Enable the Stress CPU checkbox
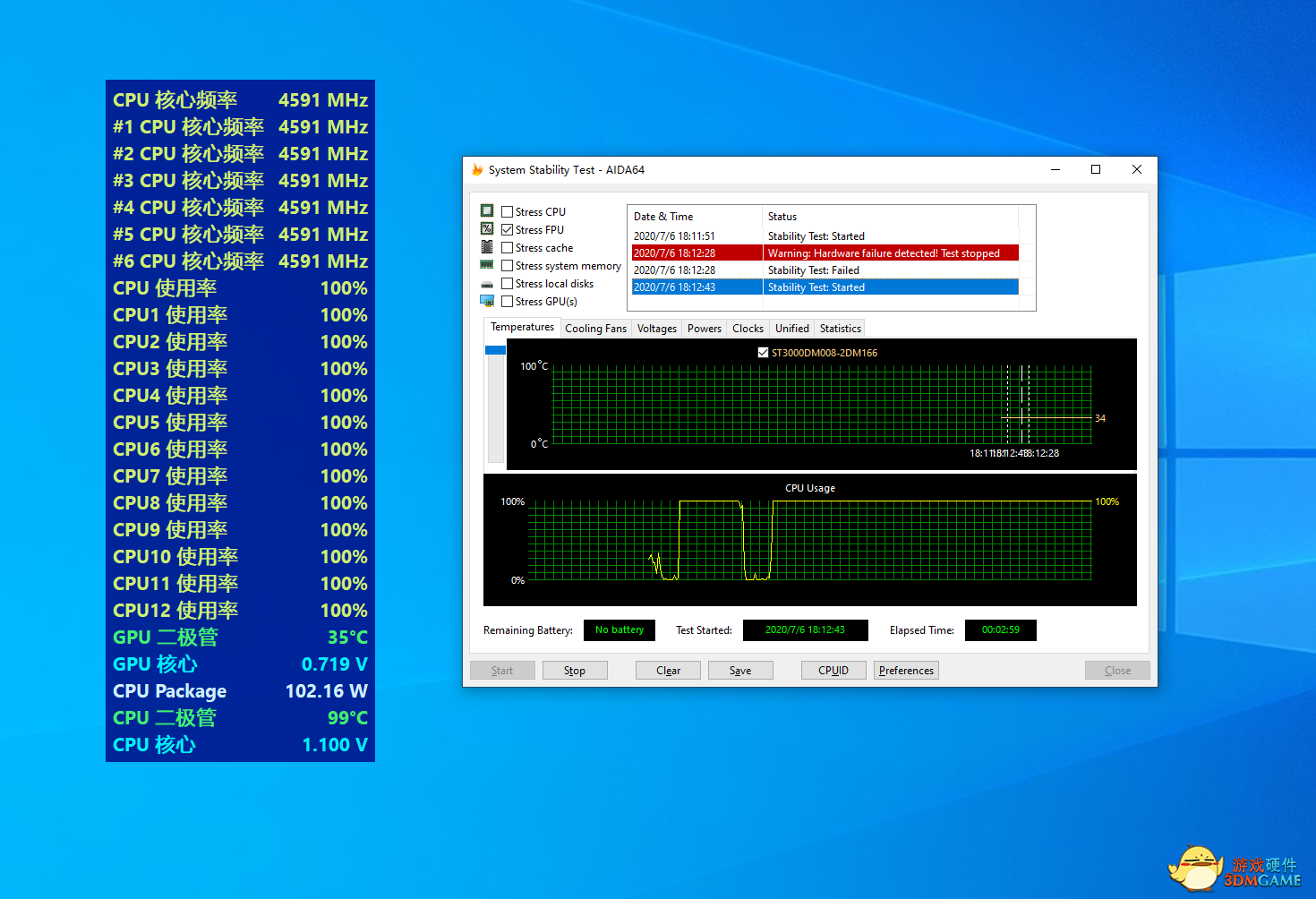1316x899 pixels. point(508,212)
